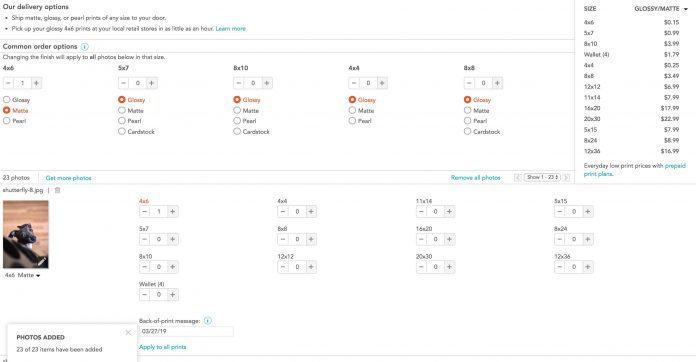Viewport: 696px width, 362px height.
Task: Decrease common 8x8 quantity with minus
Action: 470,83
